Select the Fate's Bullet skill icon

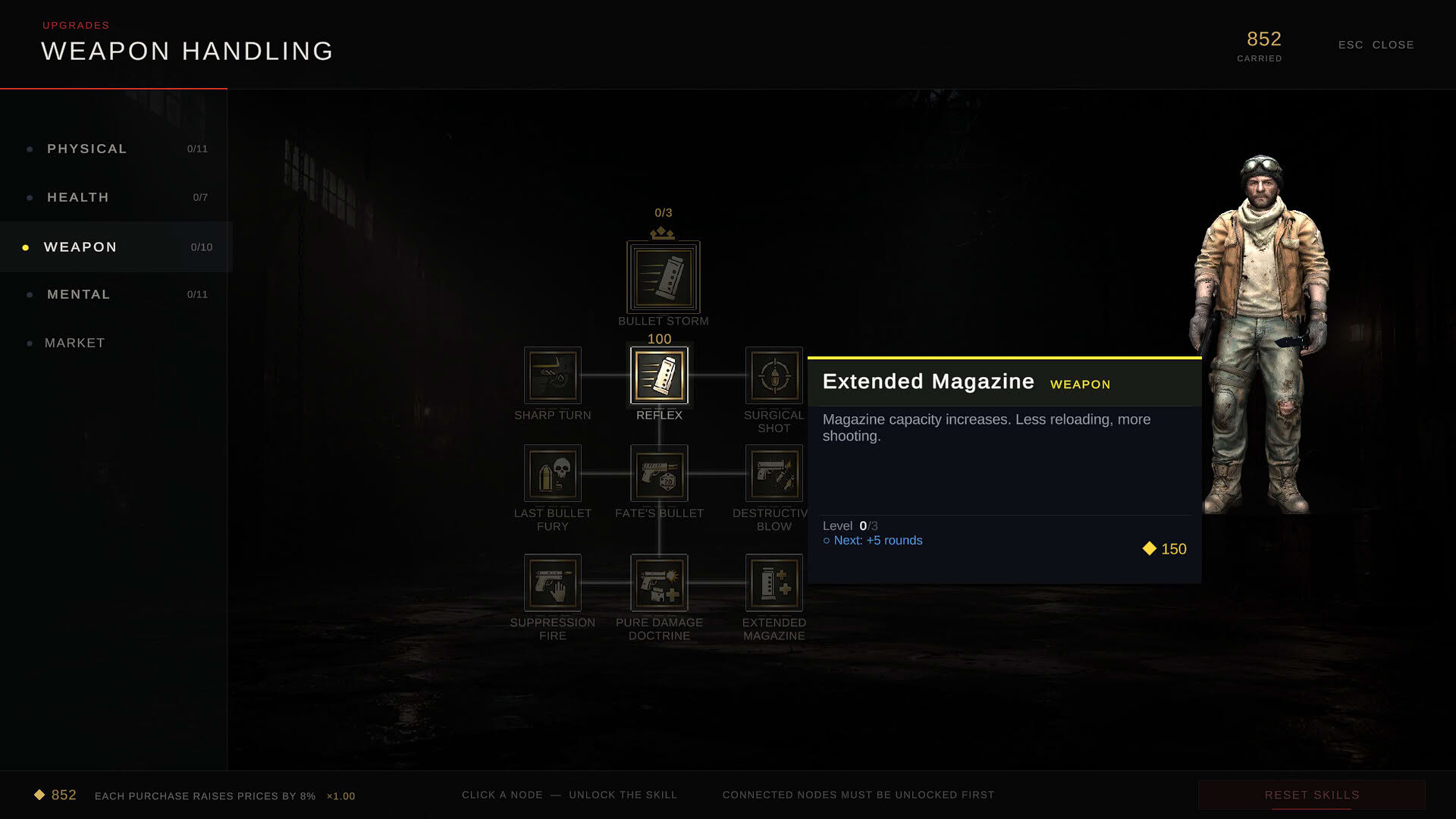coord(659,473)
